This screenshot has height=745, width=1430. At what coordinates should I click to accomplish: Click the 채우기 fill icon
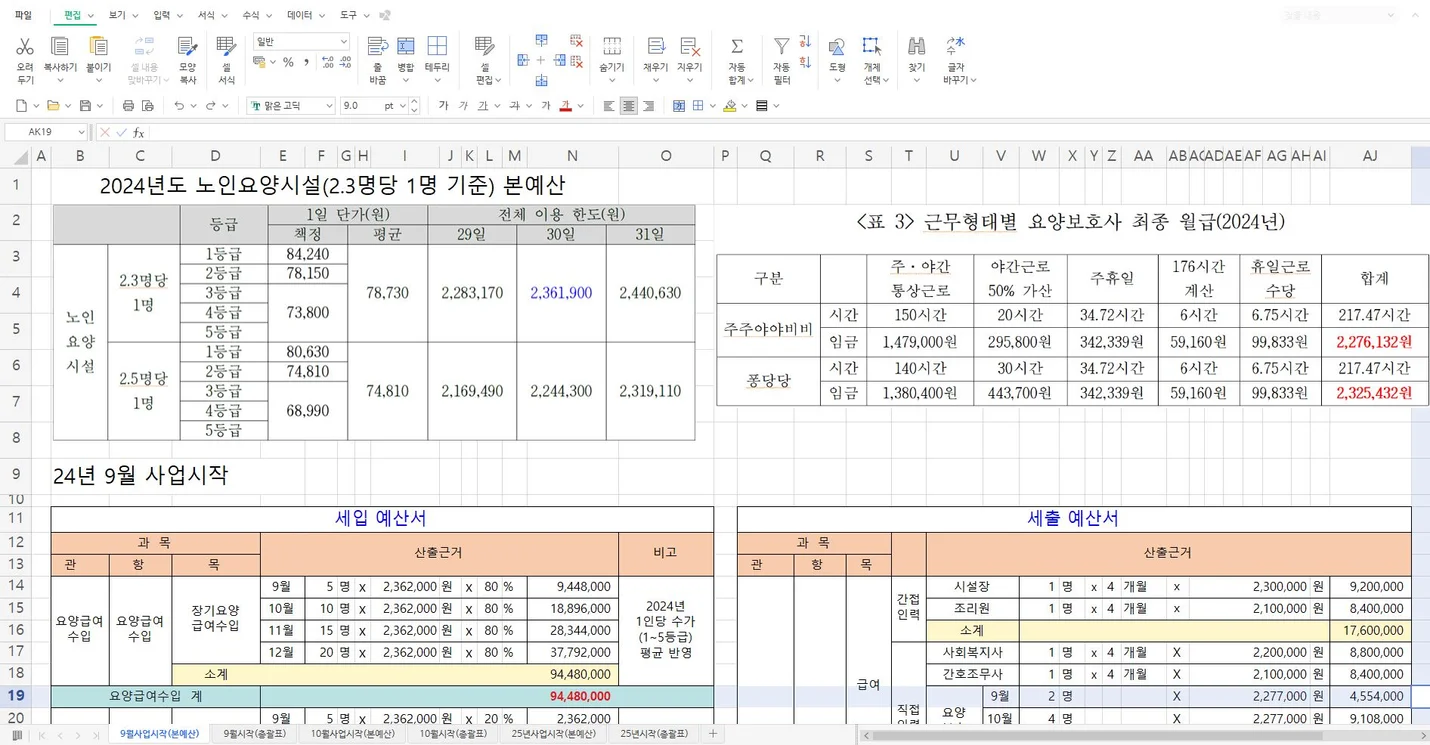(655, 46)
